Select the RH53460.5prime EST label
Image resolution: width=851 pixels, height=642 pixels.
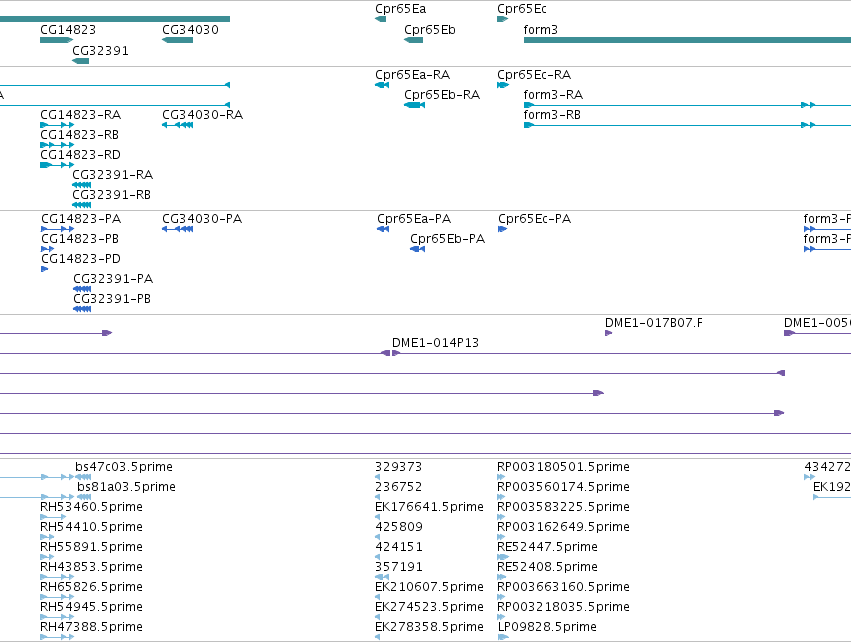[91, 507]
